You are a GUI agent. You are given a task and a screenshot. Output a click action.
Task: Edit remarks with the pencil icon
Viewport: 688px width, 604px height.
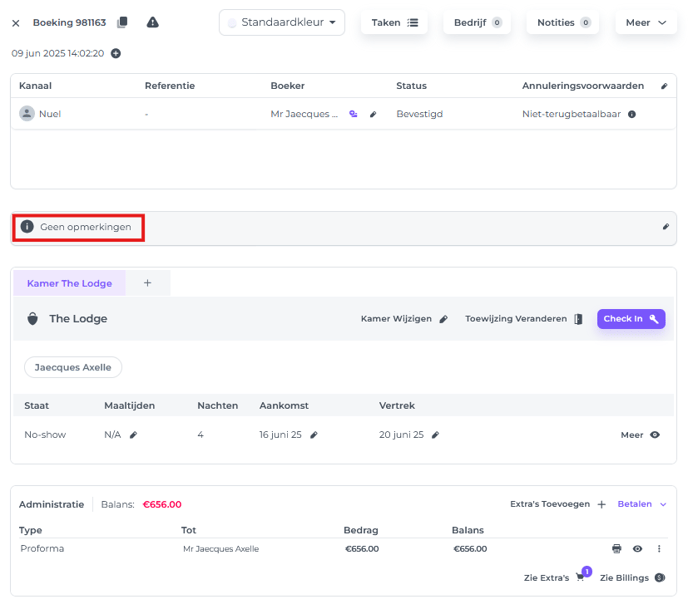(x=666, y=227)
